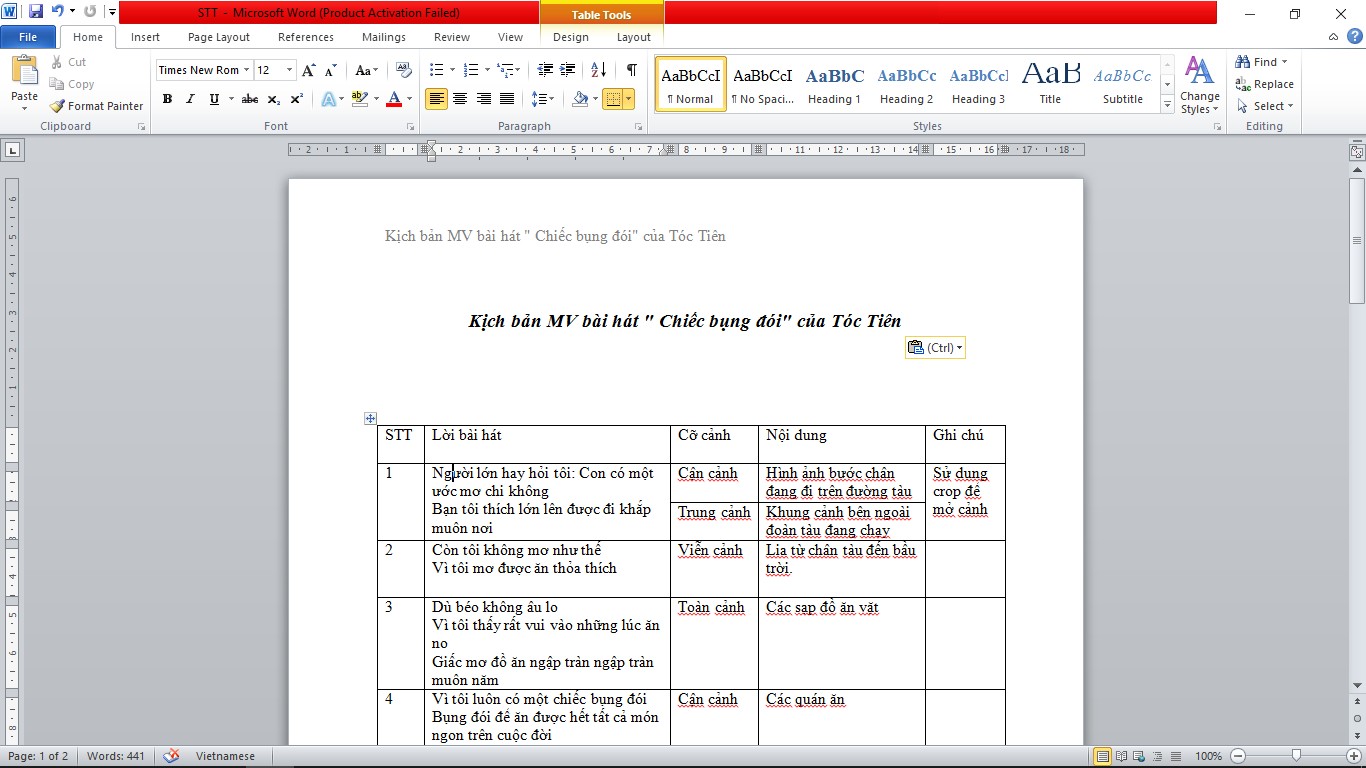Decrease paragraph indent
This screenshot has height=768, width=1366.
[545, 70]
